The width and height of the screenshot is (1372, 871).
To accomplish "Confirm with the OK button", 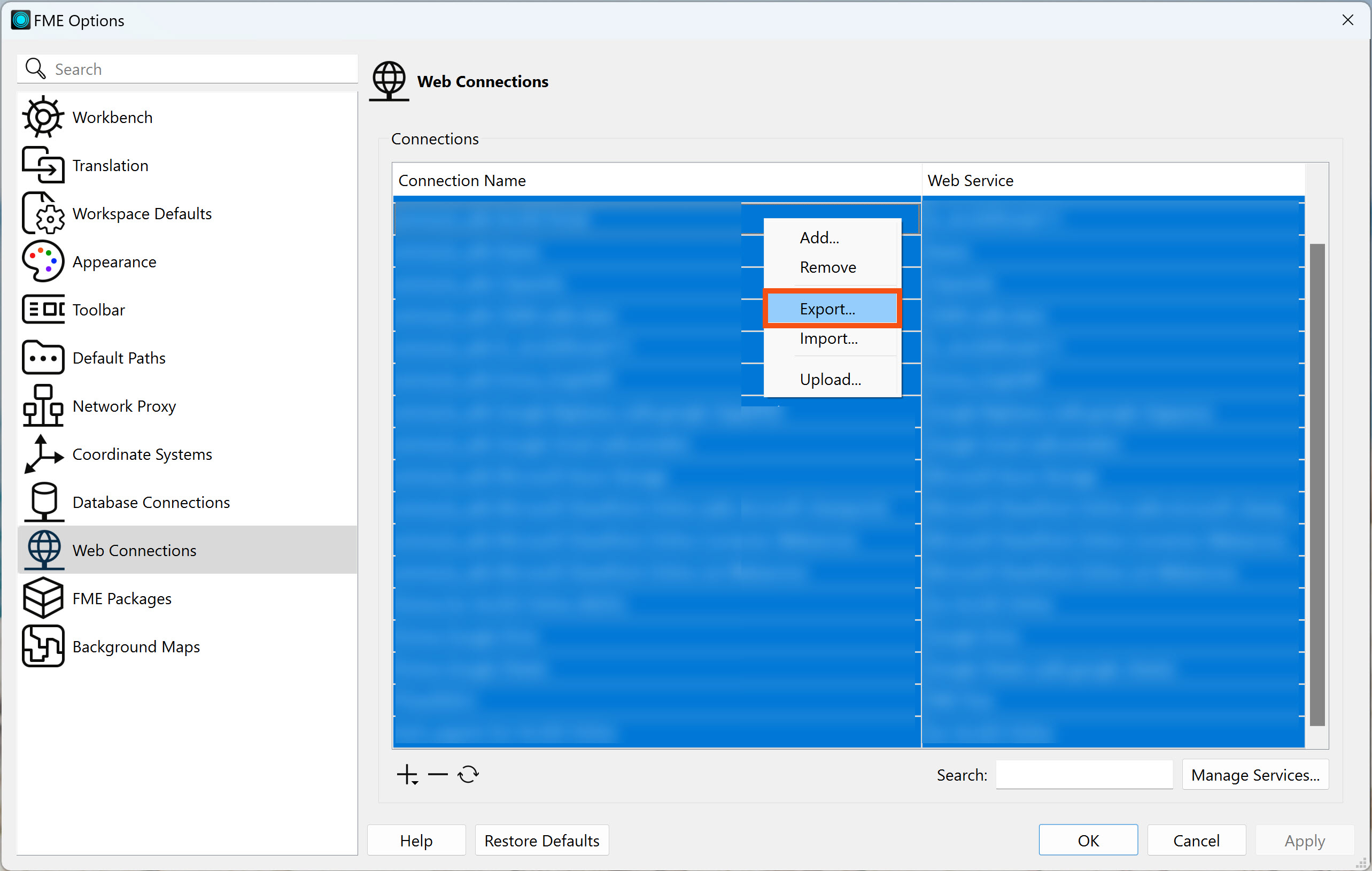I will (1088, 840).
